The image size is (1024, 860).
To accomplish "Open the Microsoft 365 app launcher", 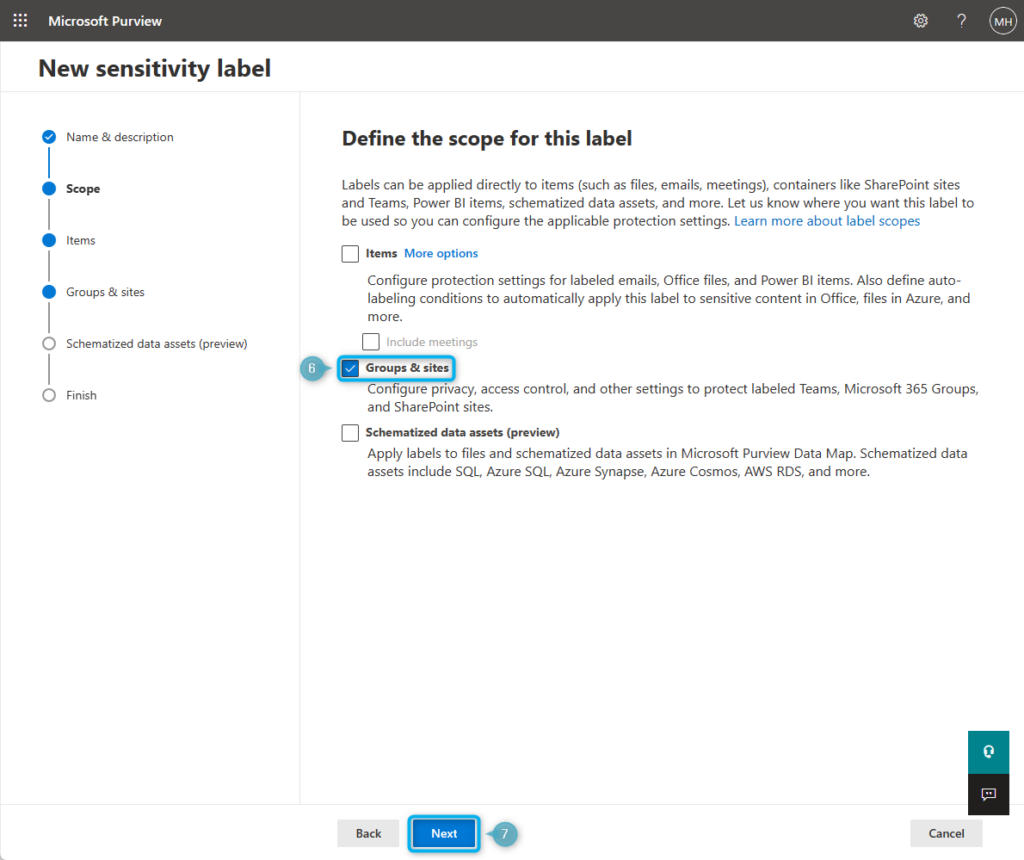I will (x=20, y=20).
